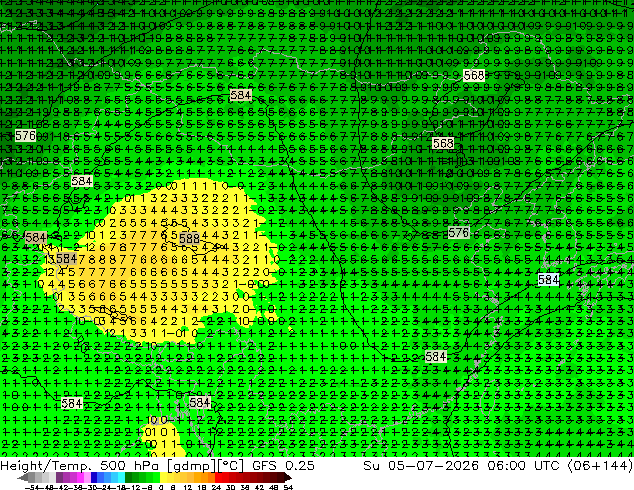Click the '54' legend scale value
Screen dimensions: 634x490
coord(288,487)
